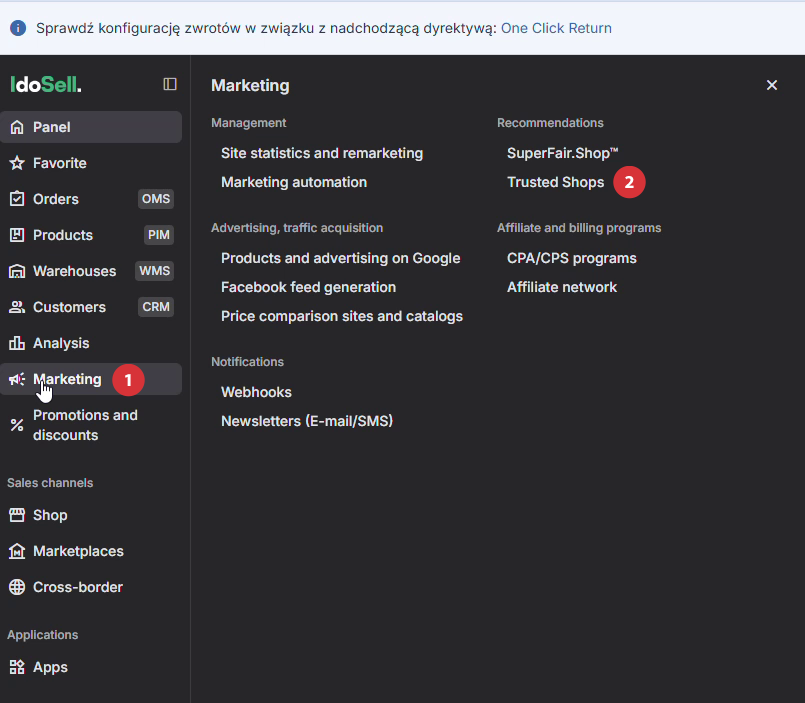Viewport: 805px width, 703px height.
Task: Open the Panel menu item
Action: [91, 127]
